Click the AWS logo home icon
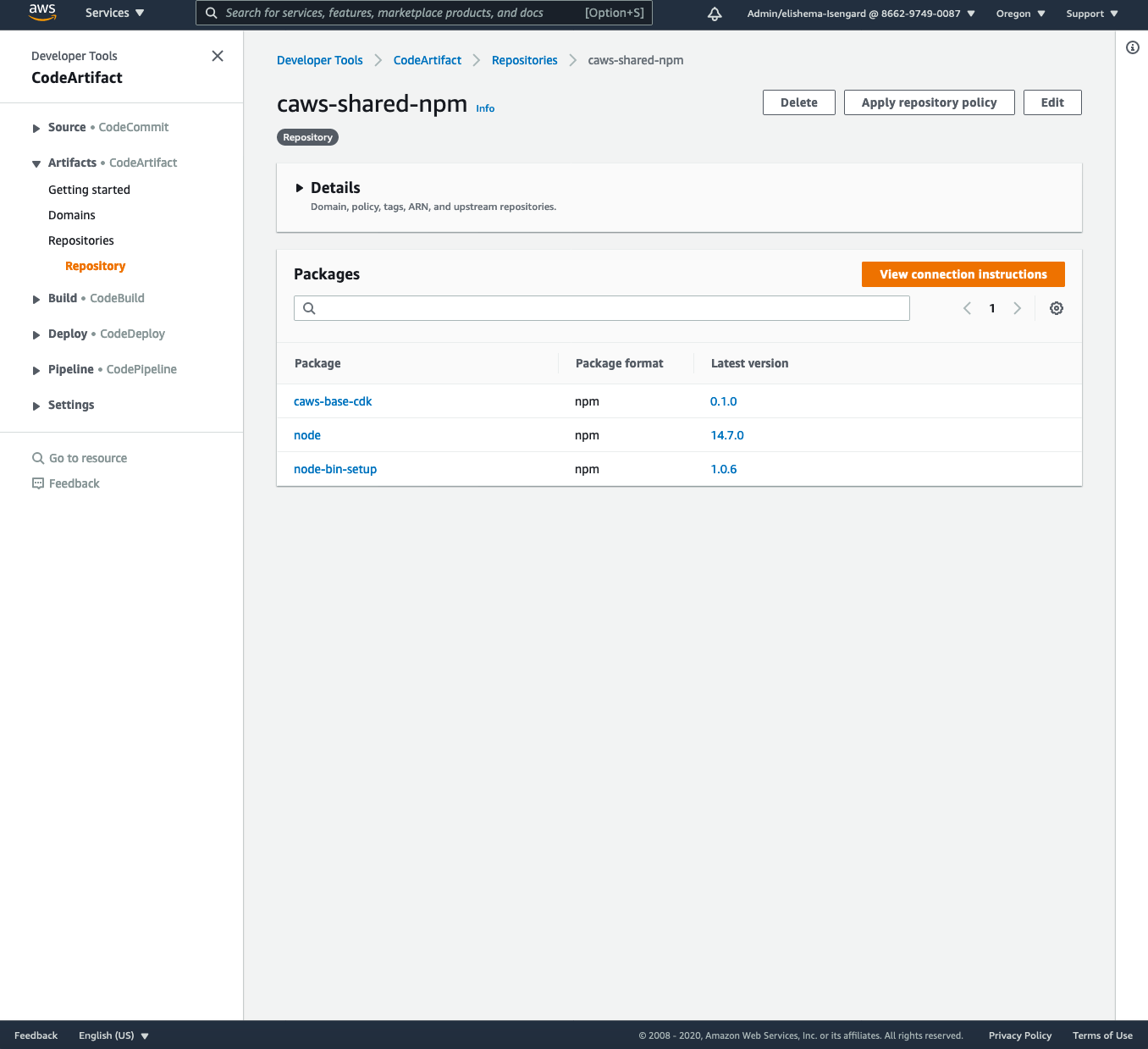 coord(42,13)
